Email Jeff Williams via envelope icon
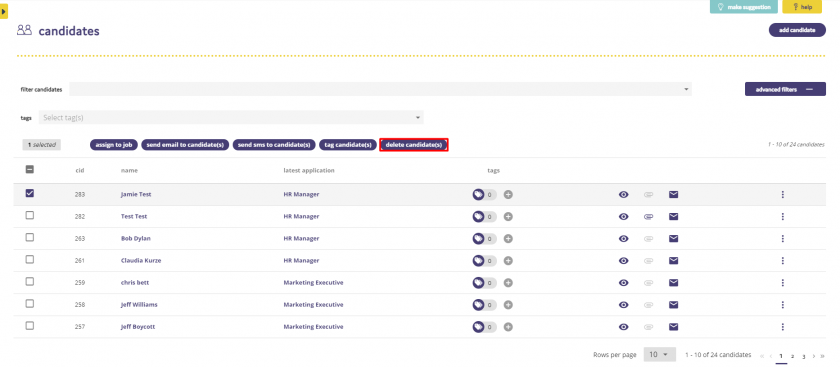 (673, 304)
